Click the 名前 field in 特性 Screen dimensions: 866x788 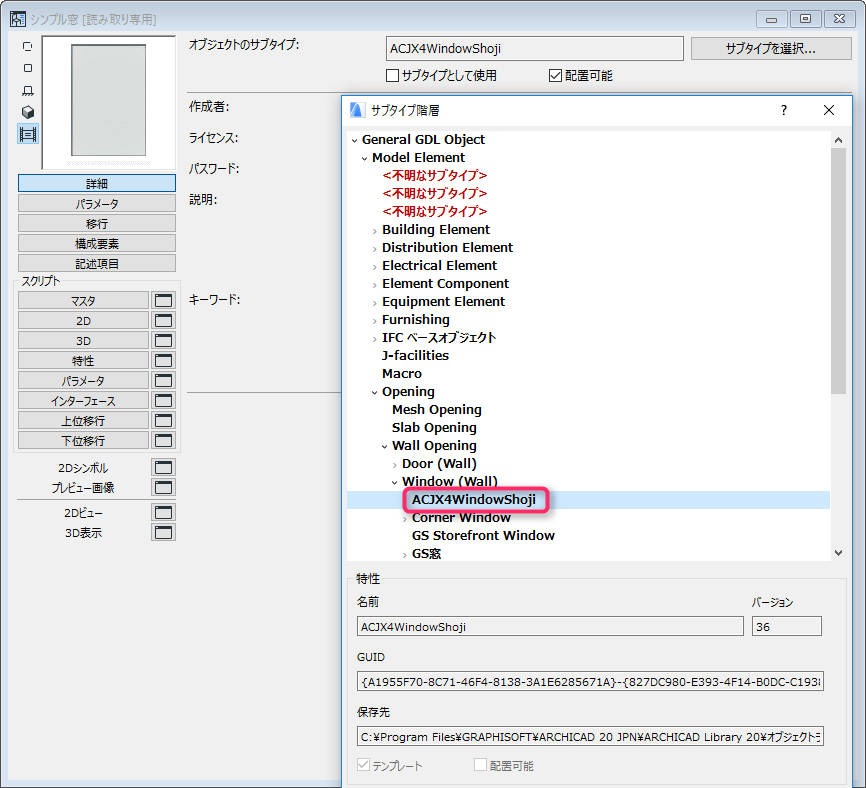(x=550, y=627)
